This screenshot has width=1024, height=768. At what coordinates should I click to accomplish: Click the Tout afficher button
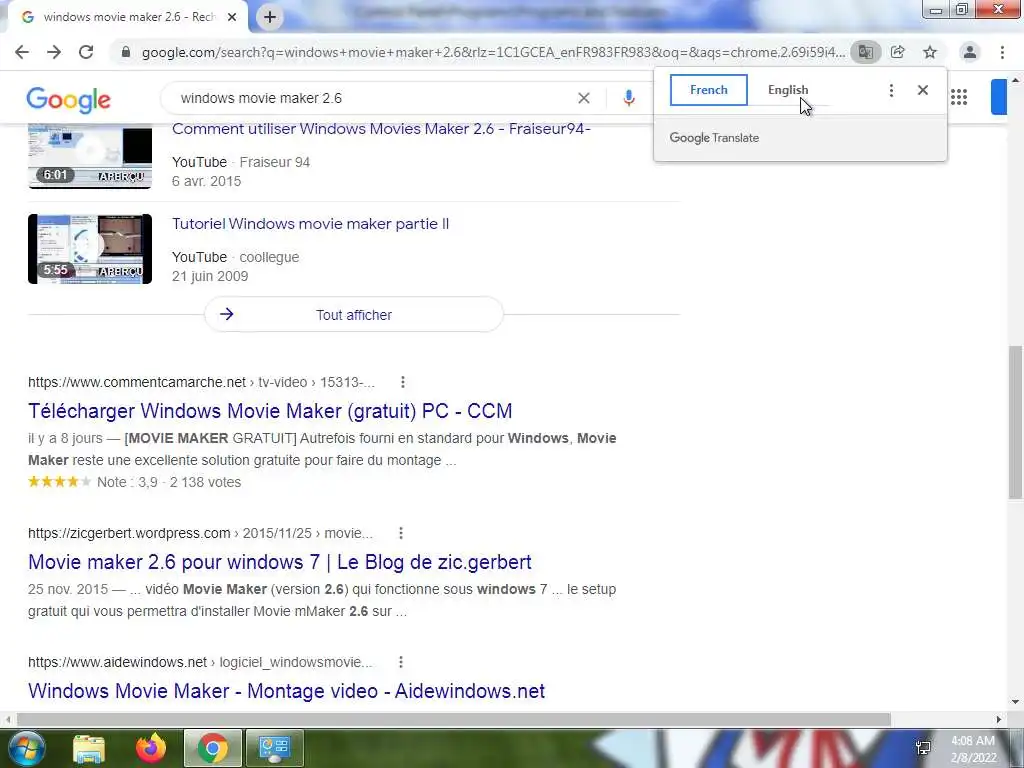354,315
